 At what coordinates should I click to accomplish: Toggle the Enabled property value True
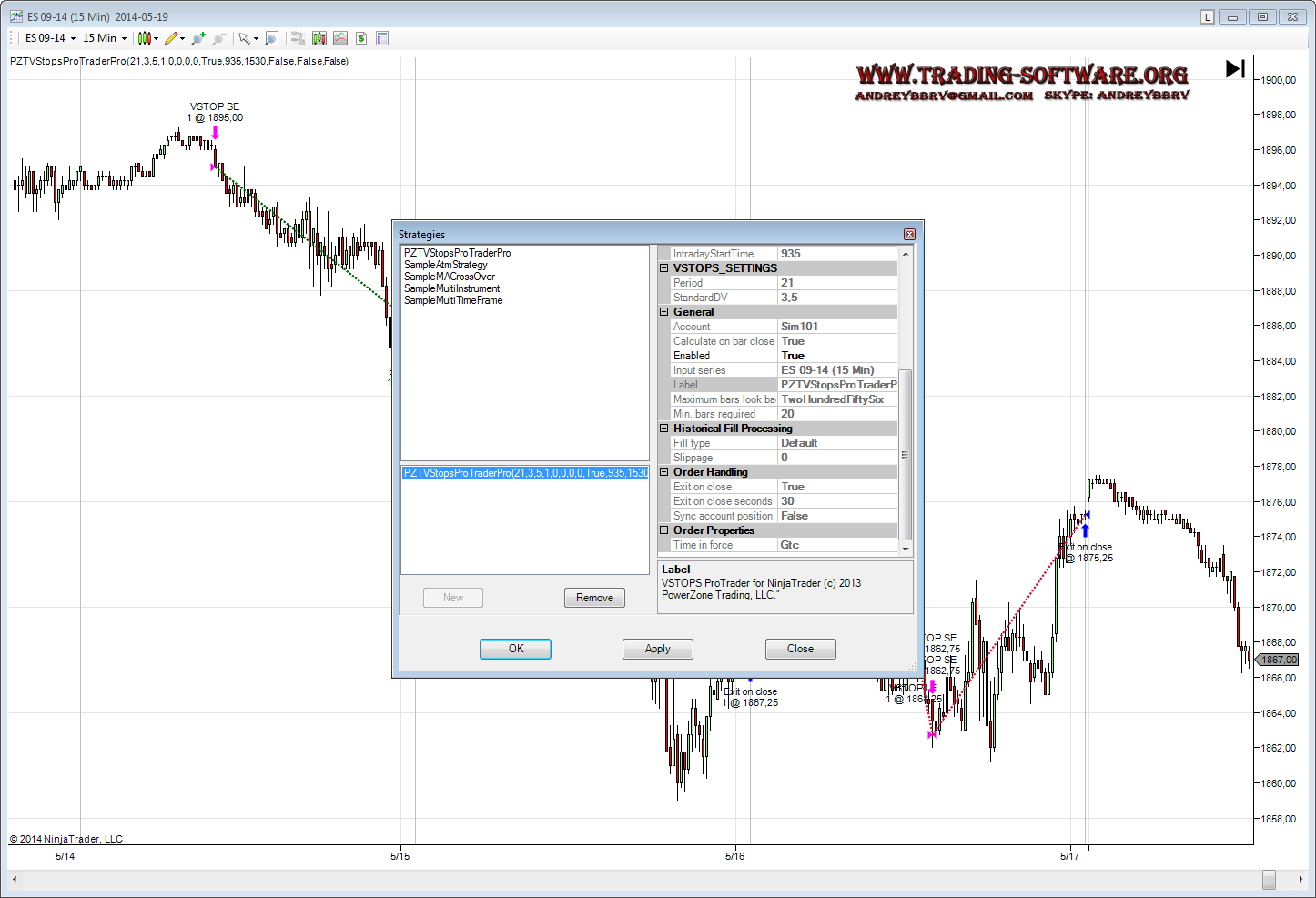[836, 356]
